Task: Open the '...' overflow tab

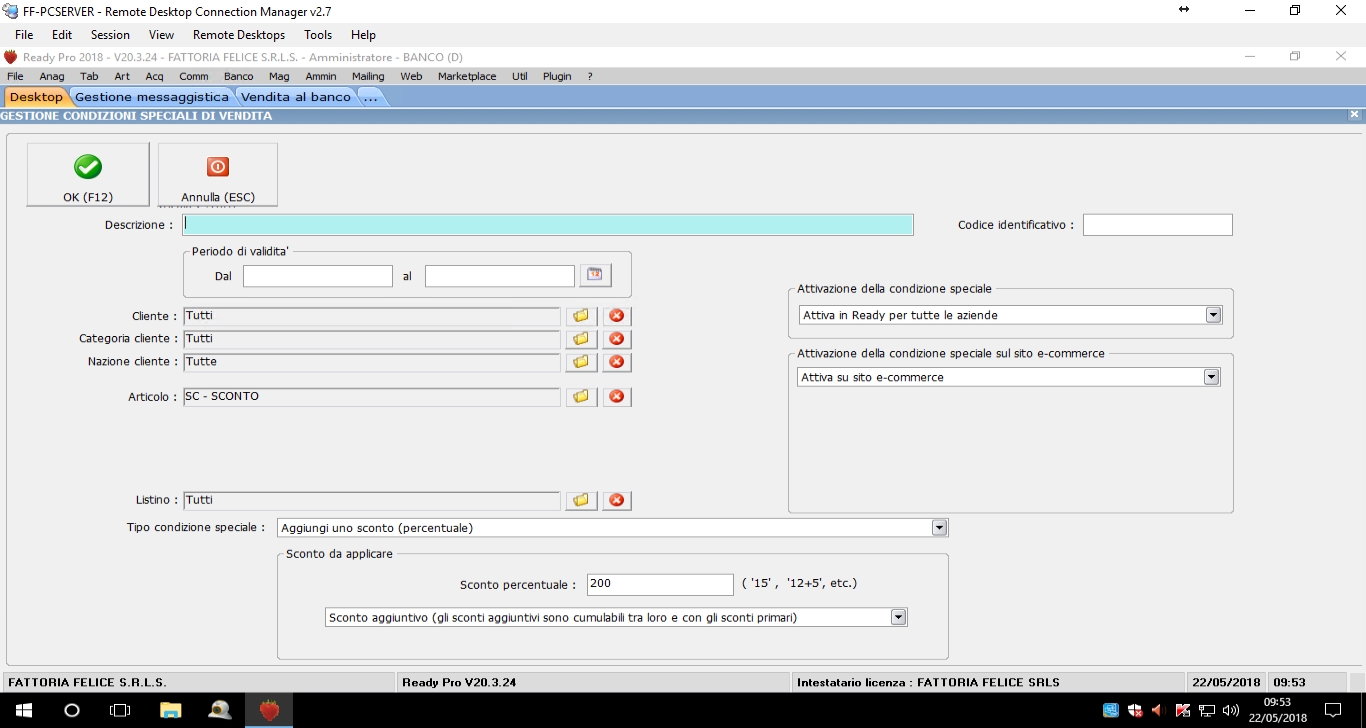Action: tap(370, 97)
